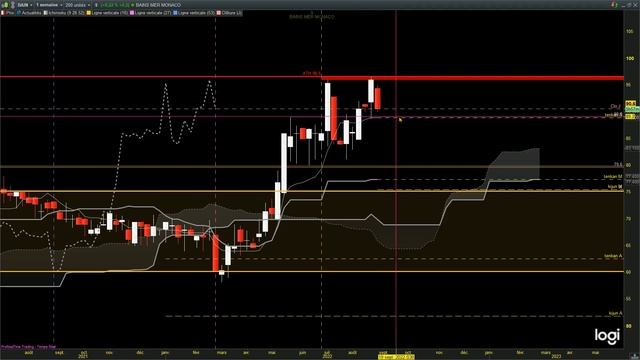The image size is (640, 360).
Task: Change the '1 semaine' timeframe dropdown
Action: coord(48,5)
